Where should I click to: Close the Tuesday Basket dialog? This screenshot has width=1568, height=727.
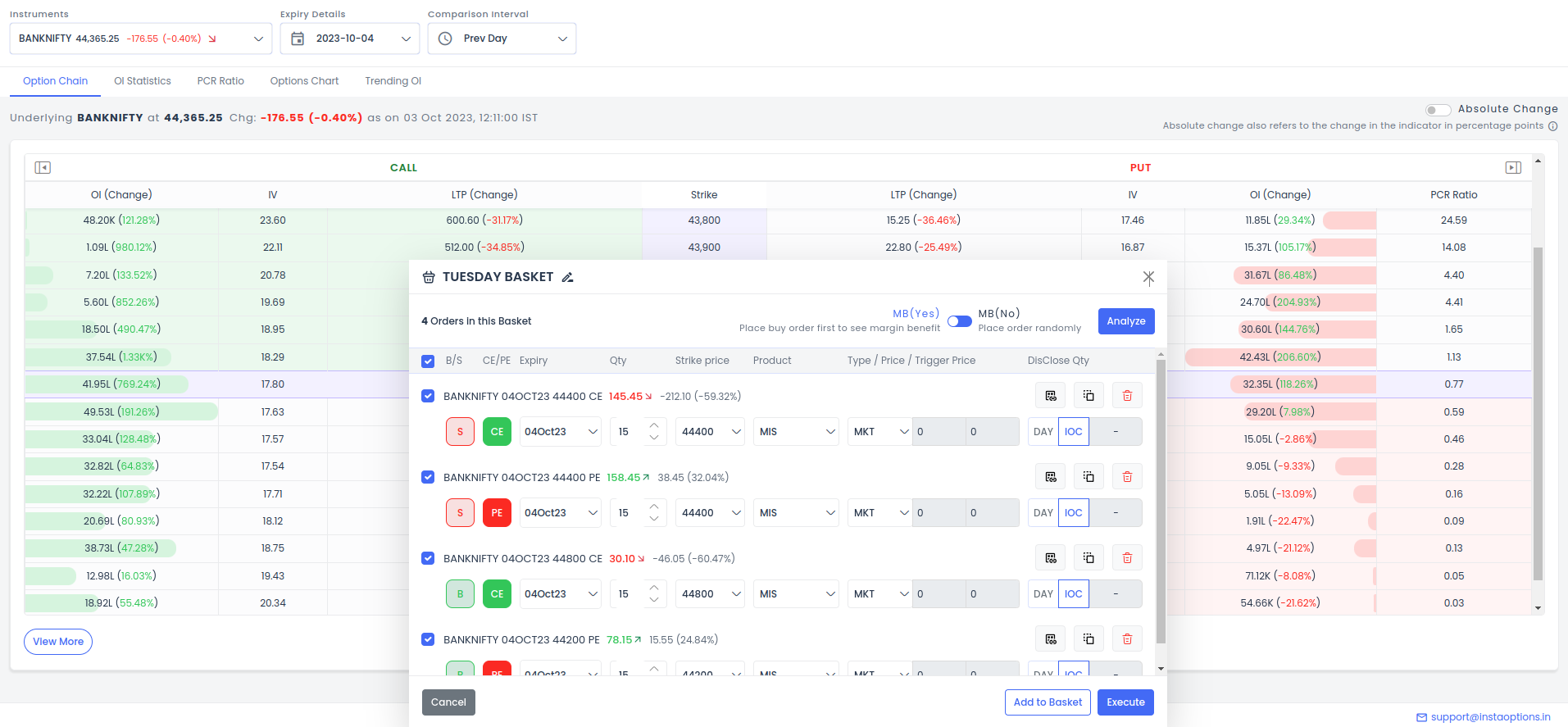[1148, 278]
